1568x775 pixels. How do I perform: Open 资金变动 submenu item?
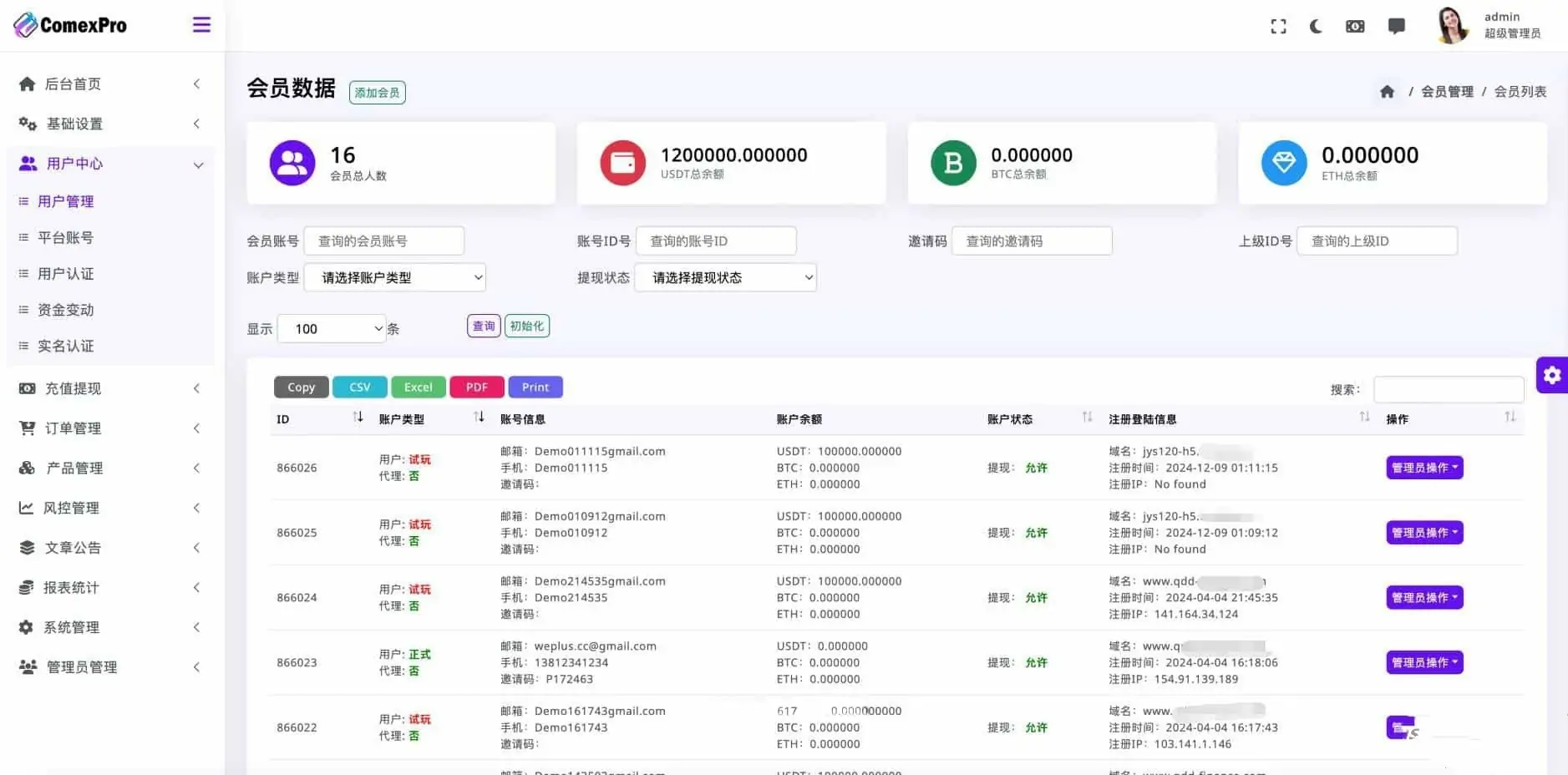click(66, 310)
